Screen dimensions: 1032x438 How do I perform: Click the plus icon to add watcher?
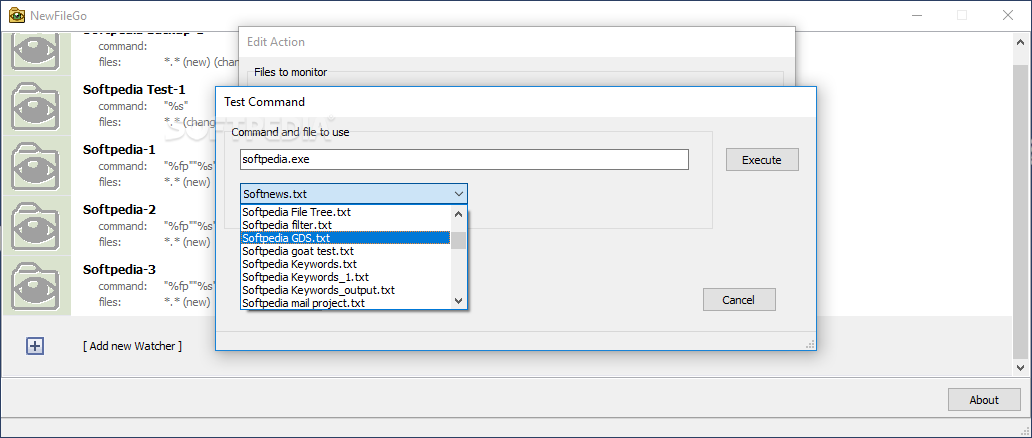pos(35,346)
